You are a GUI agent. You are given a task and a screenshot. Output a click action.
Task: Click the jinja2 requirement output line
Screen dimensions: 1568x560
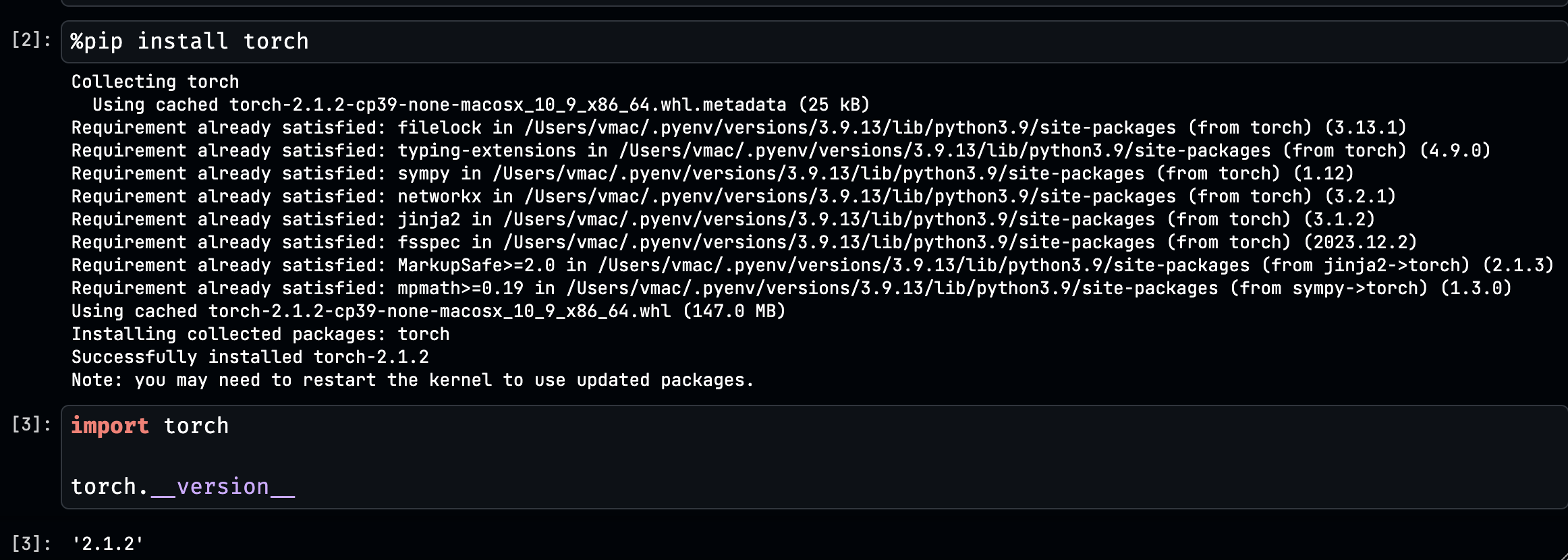723,219
